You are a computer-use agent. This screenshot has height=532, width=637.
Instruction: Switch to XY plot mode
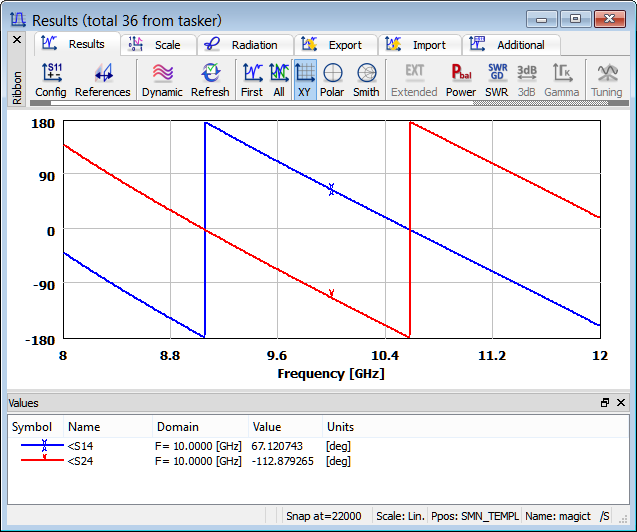[x=305, y=79]
